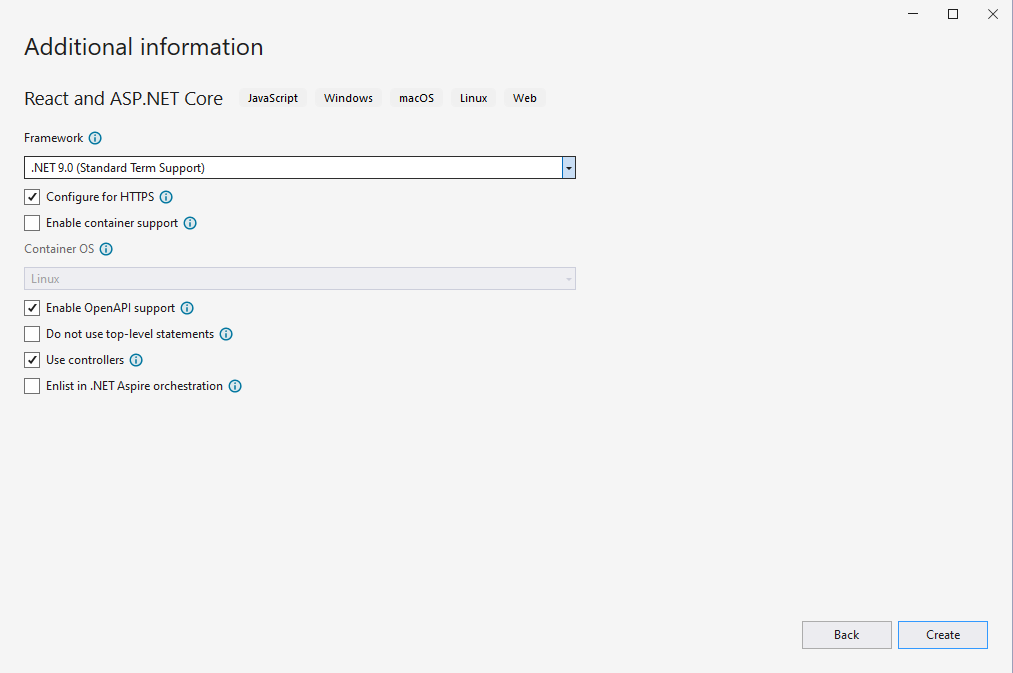1013x673 pixels.
Task: Check Do not use top-level statements
Action: 32,334
